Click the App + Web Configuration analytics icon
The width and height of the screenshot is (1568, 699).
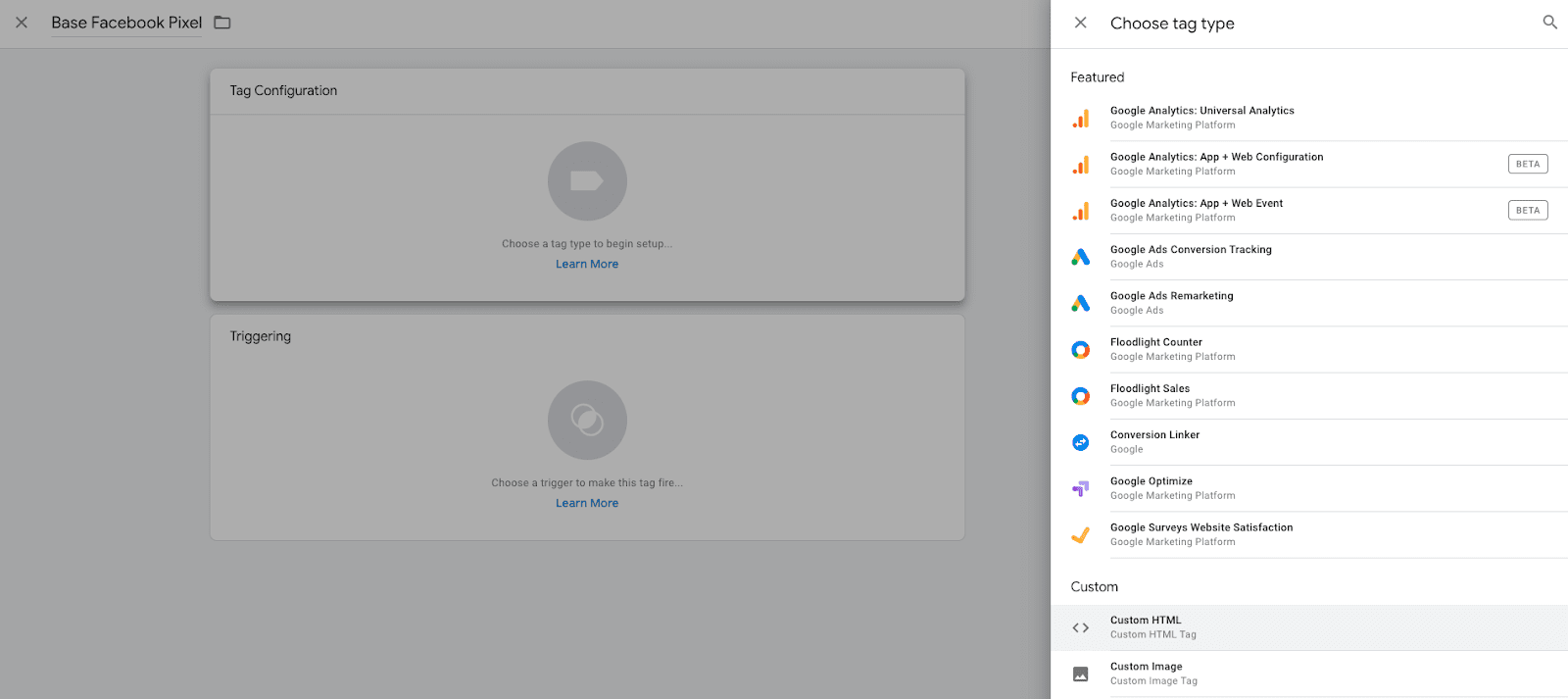coord(1081,165)
